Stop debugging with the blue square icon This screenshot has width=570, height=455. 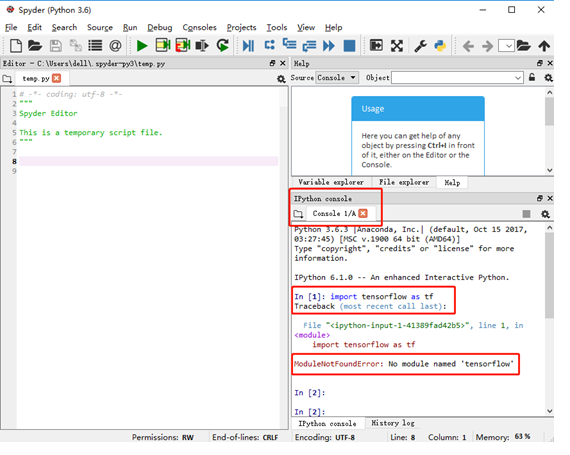pos(349,46)
